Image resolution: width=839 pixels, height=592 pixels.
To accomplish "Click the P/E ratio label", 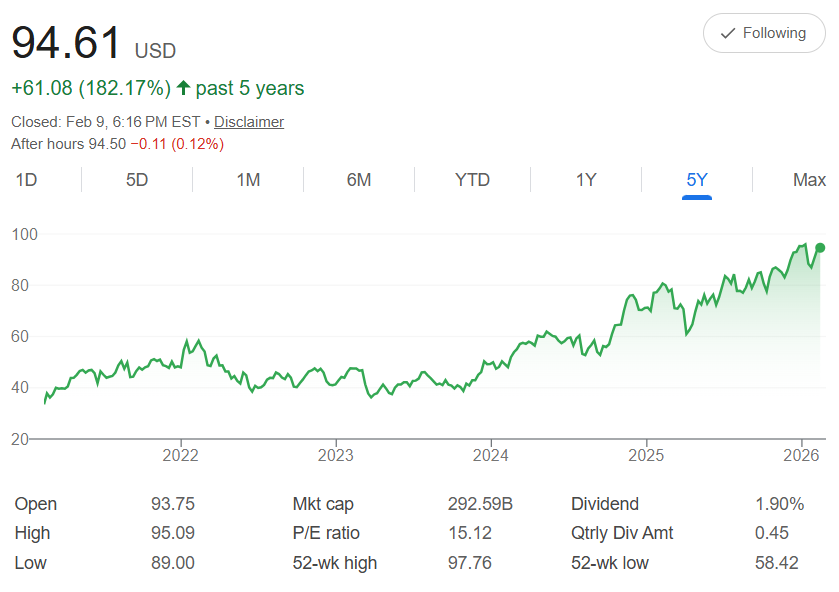I will click(326, 533).
